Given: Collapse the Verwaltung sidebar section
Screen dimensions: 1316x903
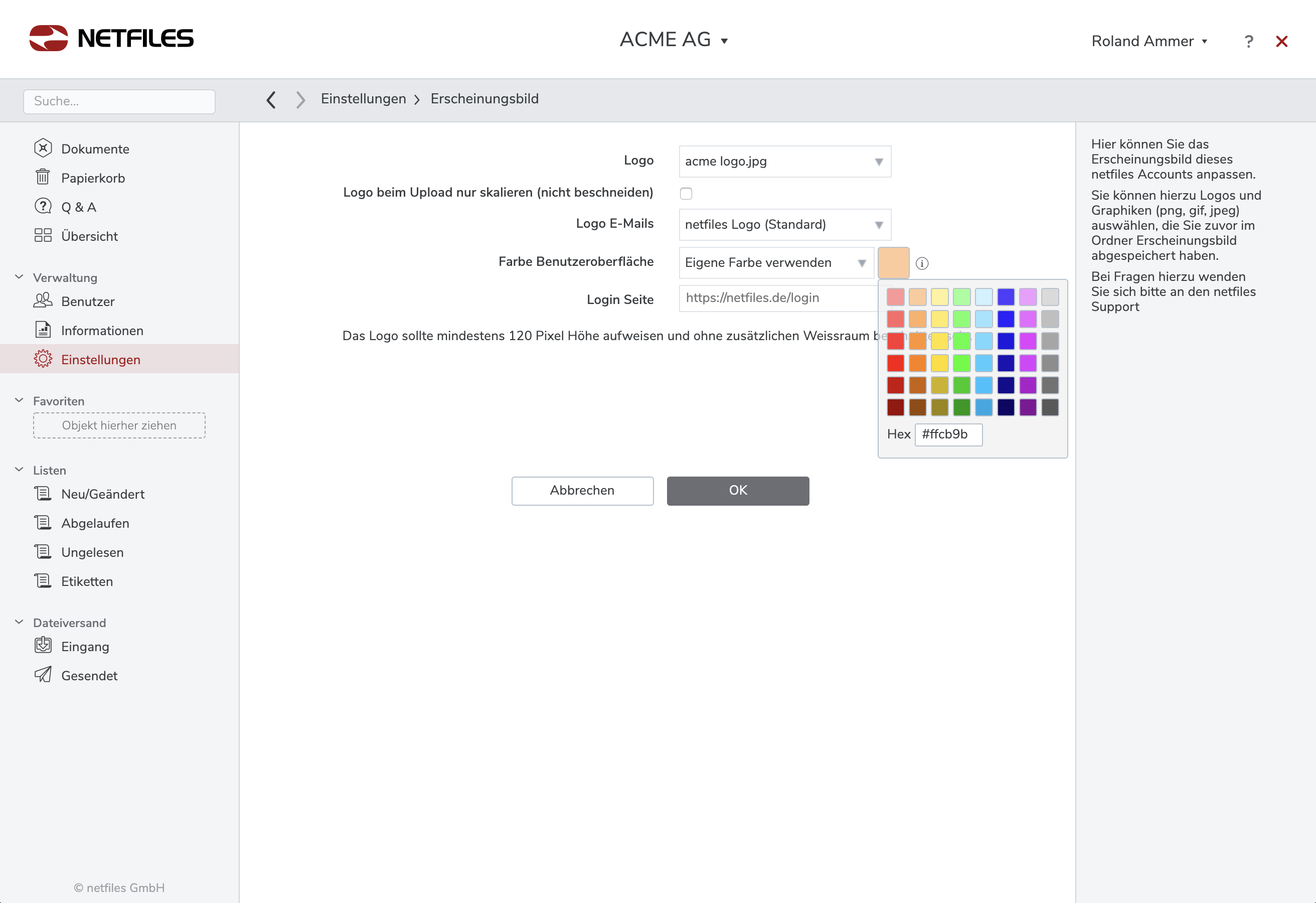Looking at the screenshot, I should 19,277.
